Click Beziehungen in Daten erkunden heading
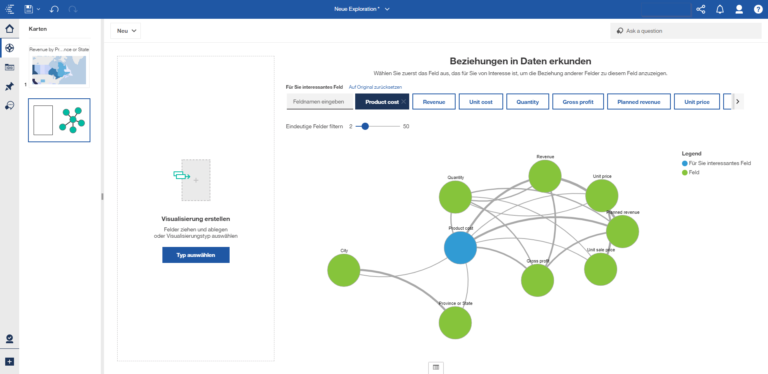768x374 pixels. click(x=520, y=61)
